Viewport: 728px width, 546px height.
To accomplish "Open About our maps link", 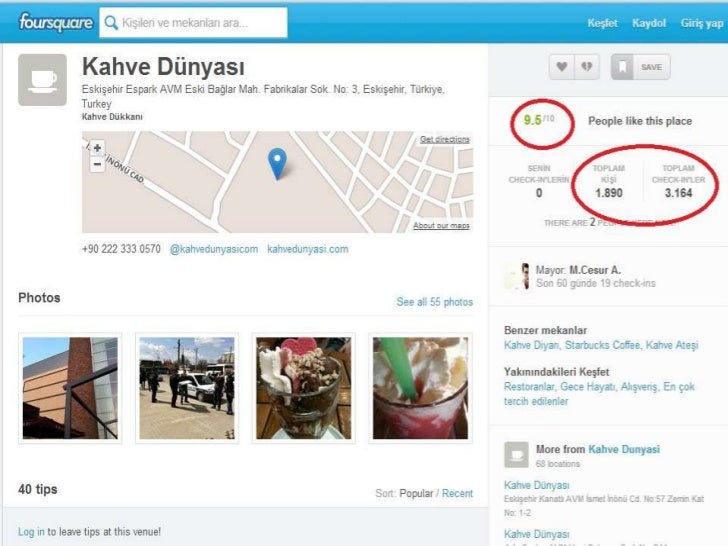I will [441, 225].
